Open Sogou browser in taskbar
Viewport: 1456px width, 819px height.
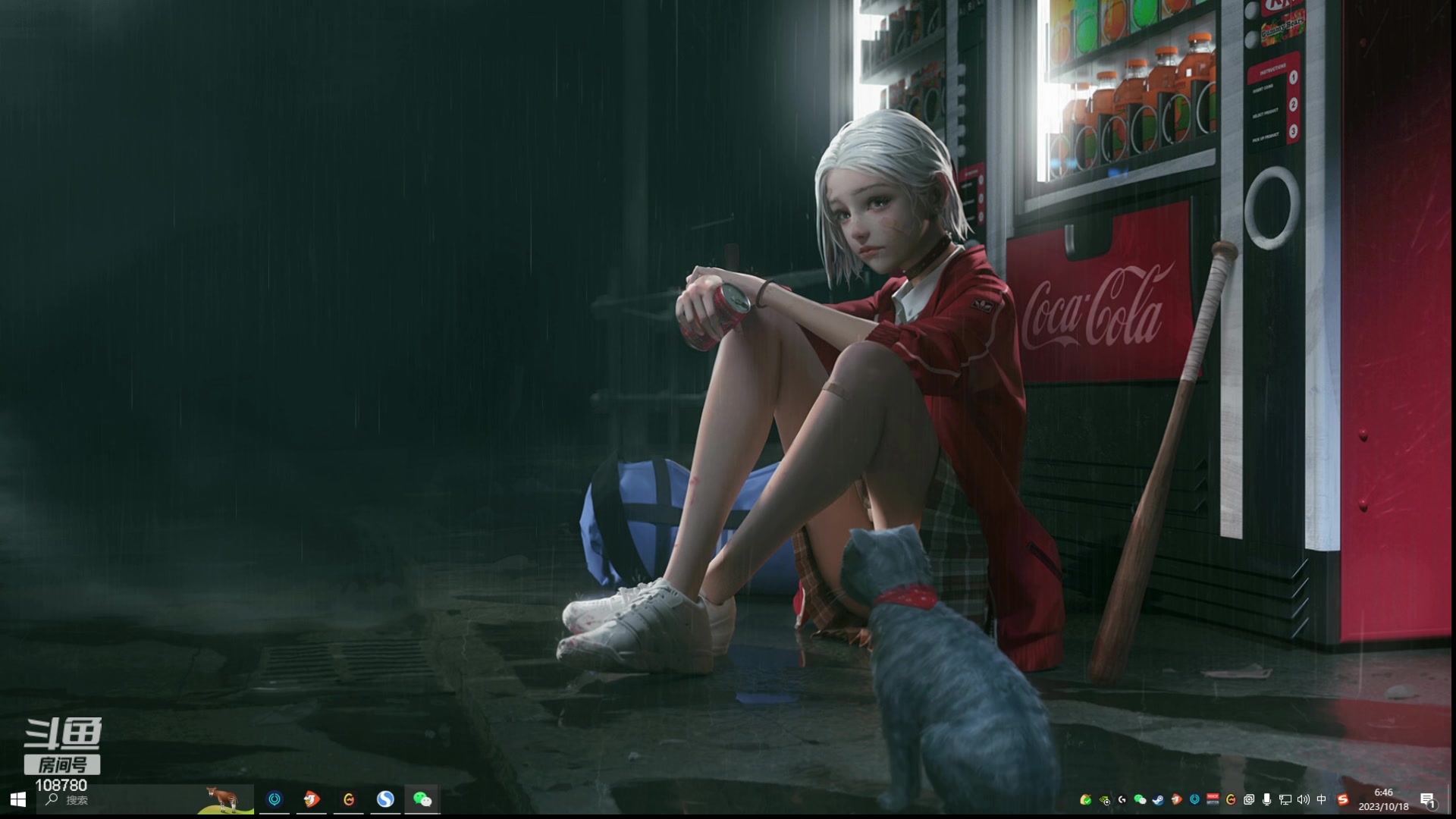click(385, 799)
